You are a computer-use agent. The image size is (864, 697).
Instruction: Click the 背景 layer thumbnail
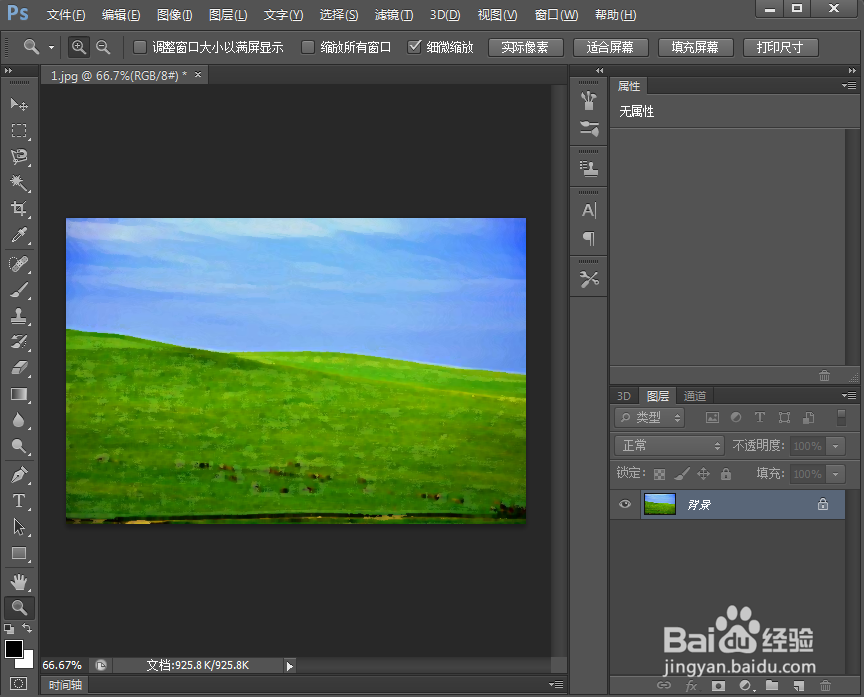click(x=661, y=504)
